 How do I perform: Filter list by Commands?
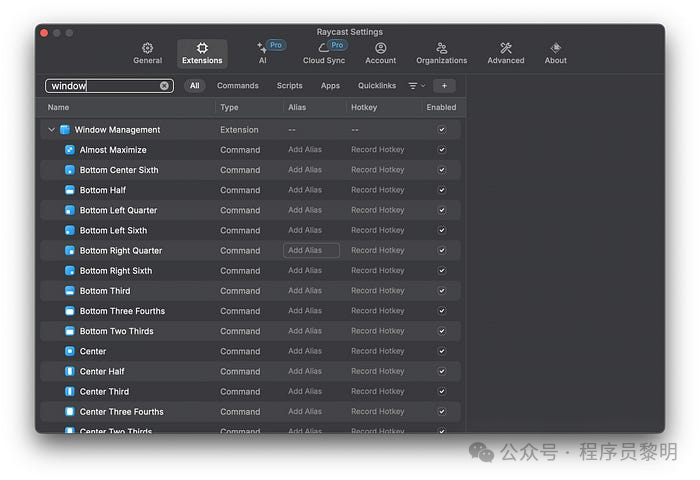(x=238, y=86)
